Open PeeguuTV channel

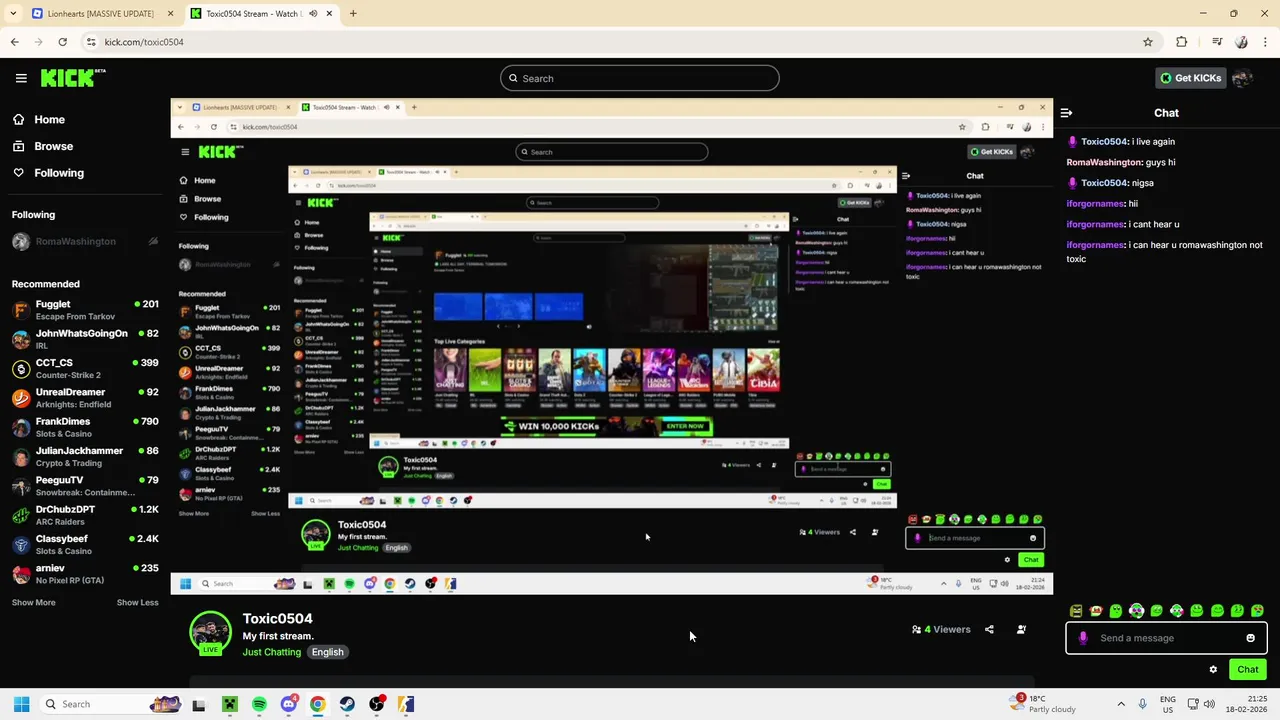point(85,486)
